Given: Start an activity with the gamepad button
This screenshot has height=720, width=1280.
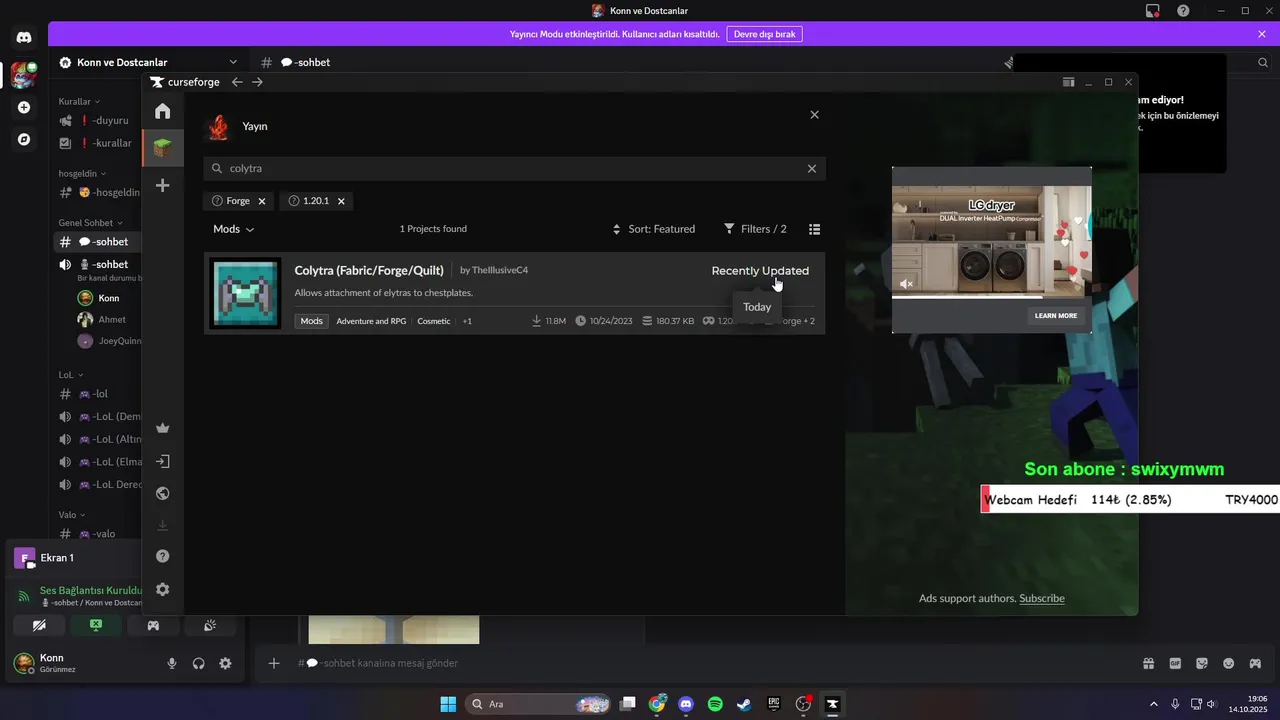Looking at the screenshot, I should (153, 625).
